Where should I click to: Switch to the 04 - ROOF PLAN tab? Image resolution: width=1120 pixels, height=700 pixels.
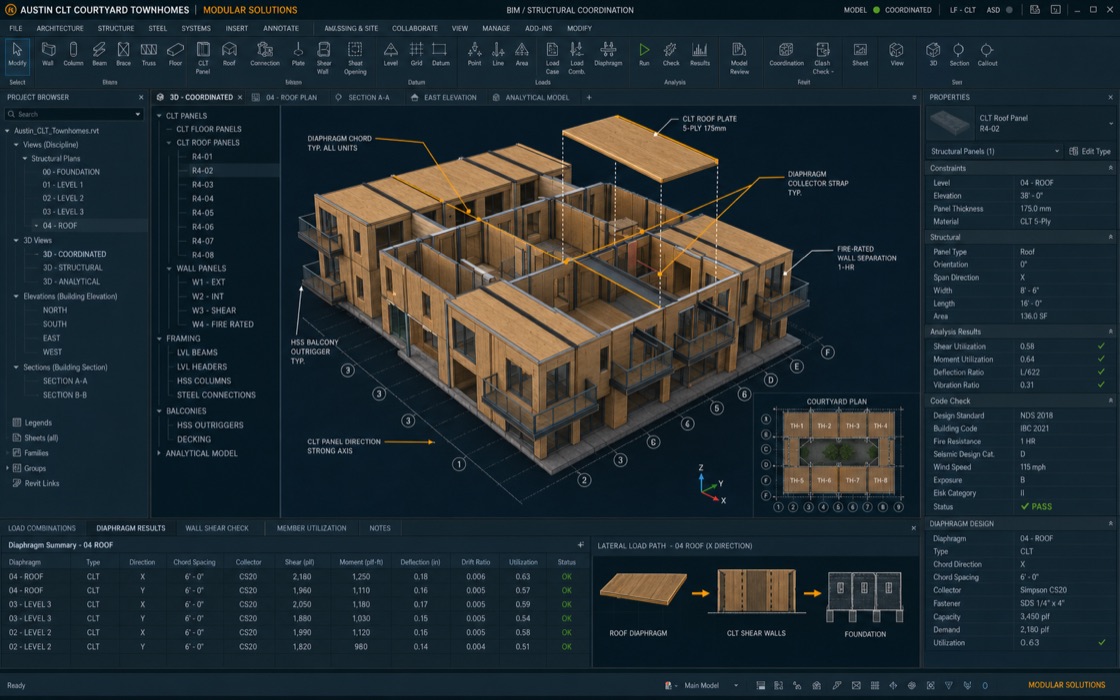[x=284, y=98]
